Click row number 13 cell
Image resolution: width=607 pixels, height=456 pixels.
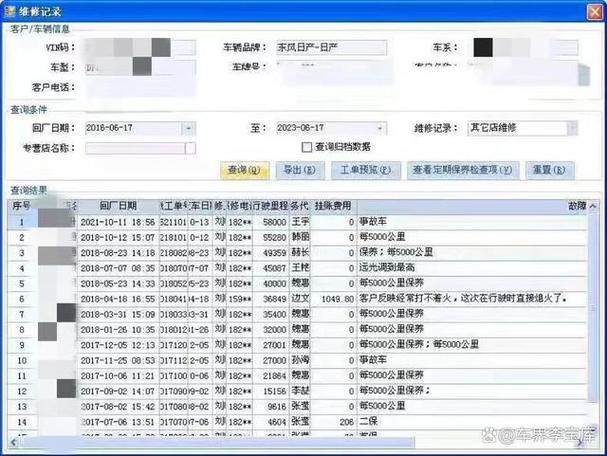coord(22,407)
